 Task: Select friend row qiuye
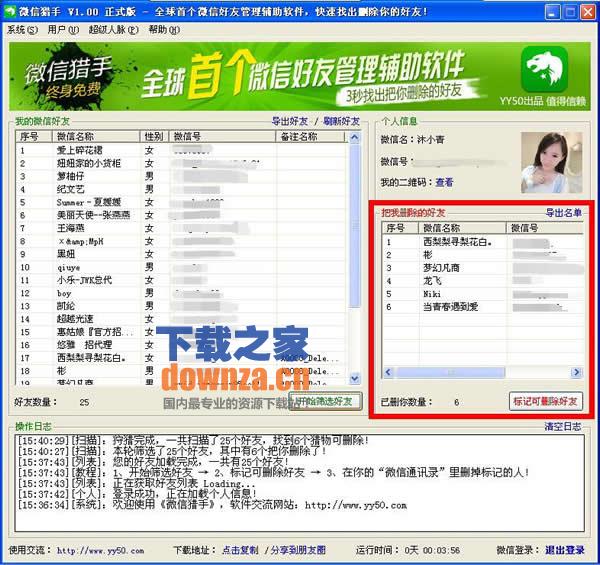coord(182,267)
